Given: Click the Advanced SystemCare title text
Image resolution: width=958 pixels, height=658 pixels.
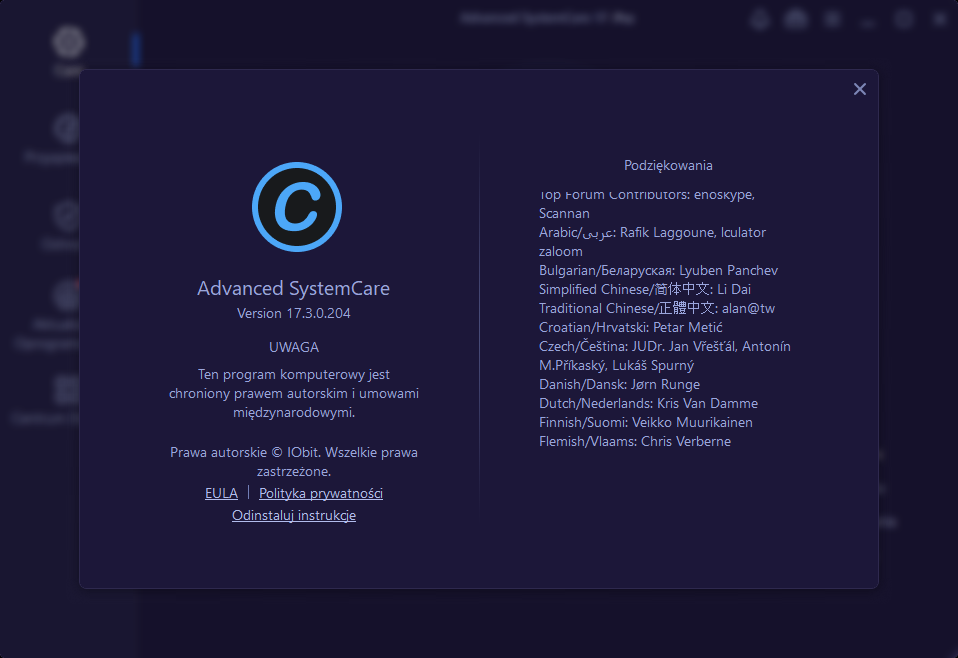Looking at the screenshot, I should (x=293, y=288).
